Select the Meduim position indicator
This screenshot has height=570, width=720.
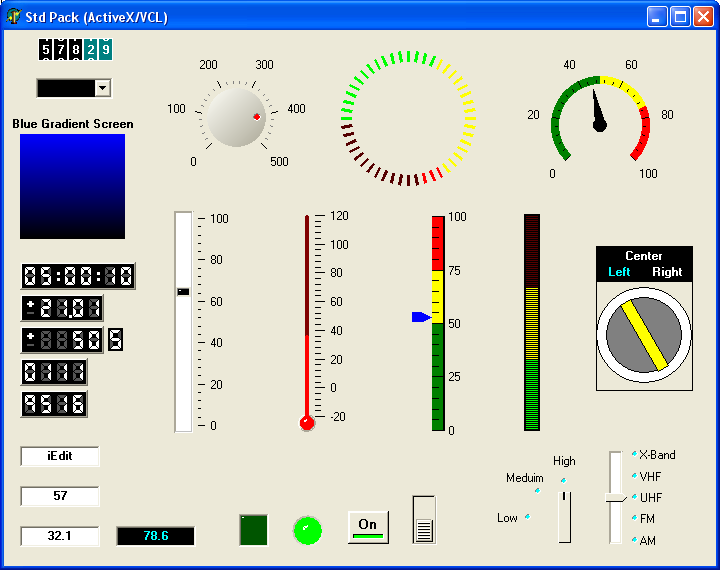point(538,491)
